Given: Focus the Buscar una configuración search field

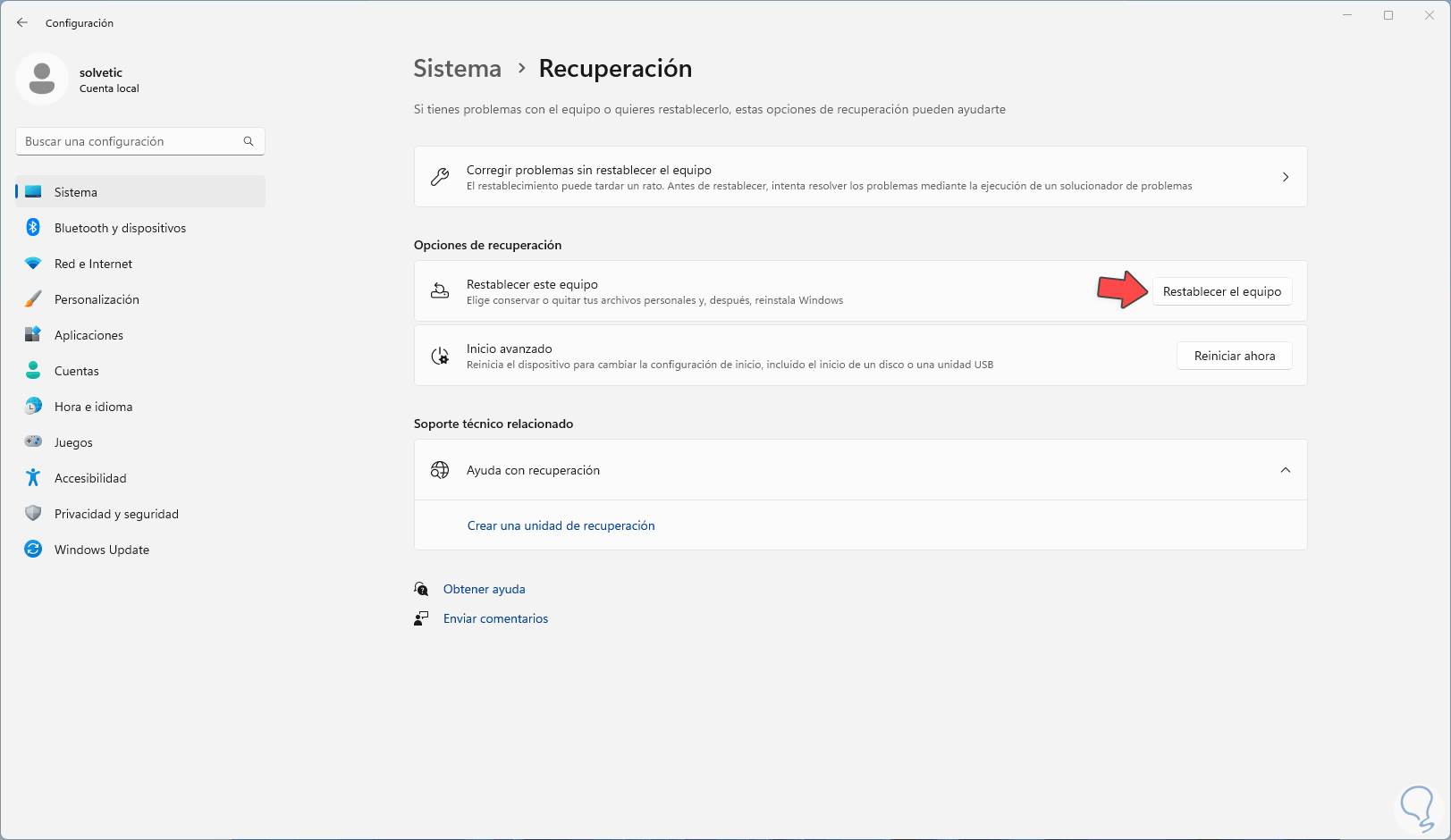Looking at the screenshot, I should (130, 141).
